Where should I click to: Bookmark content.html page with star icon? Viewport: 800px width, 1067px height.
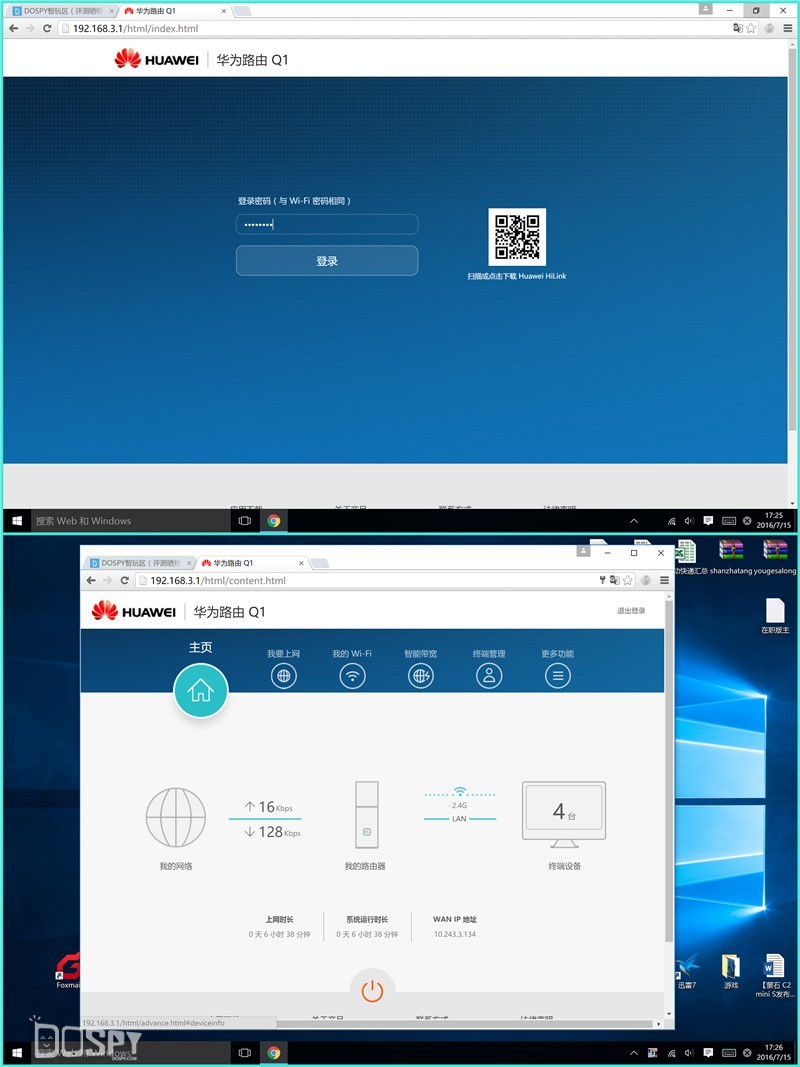(627, 580)
